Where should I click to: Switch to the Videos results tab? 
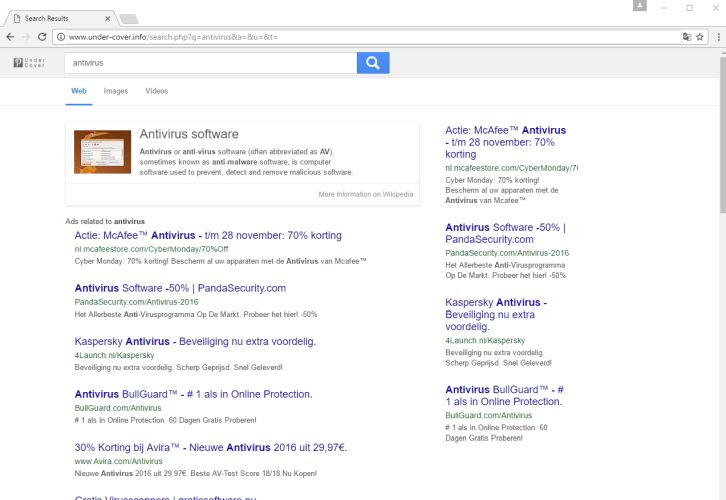click(x=156, y=91)
